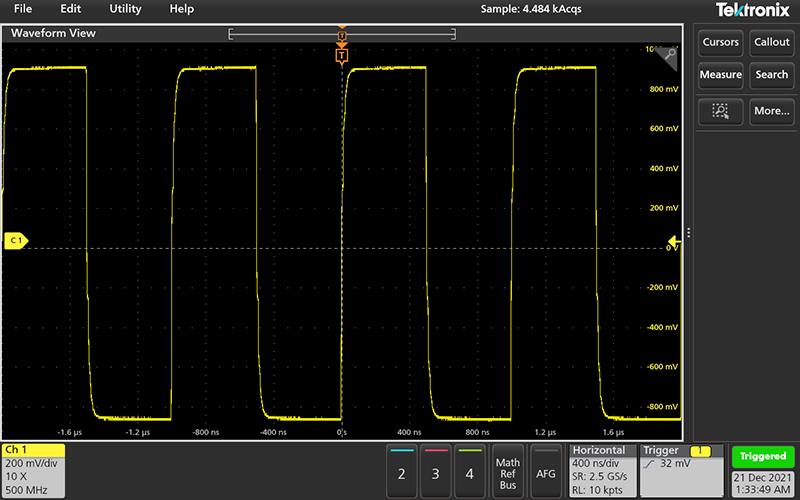Viewport: 800px width, 500px height.
Task: Click the Cursors button
Action: 720,42
